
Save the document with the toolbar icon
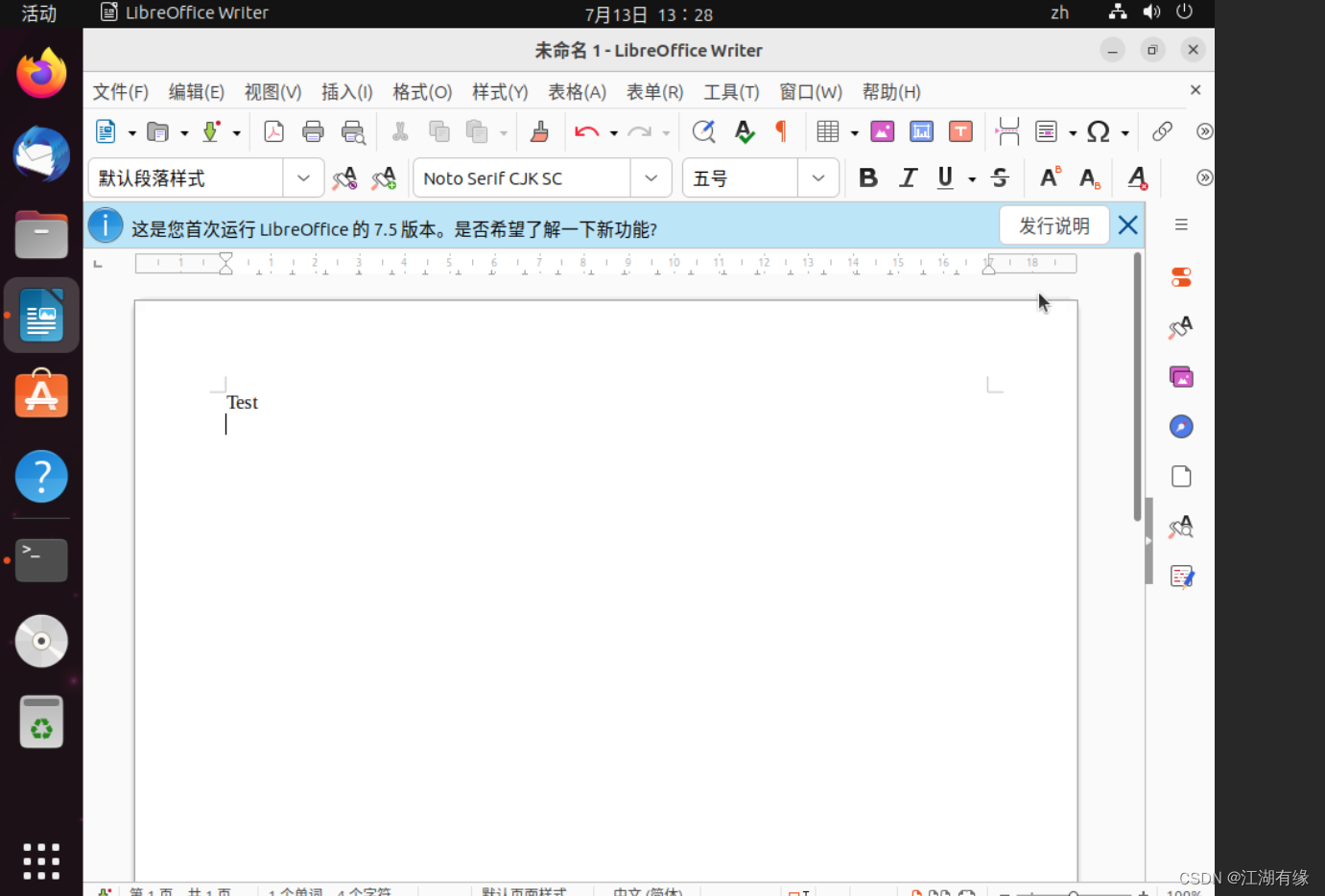(x=211, y=131)
